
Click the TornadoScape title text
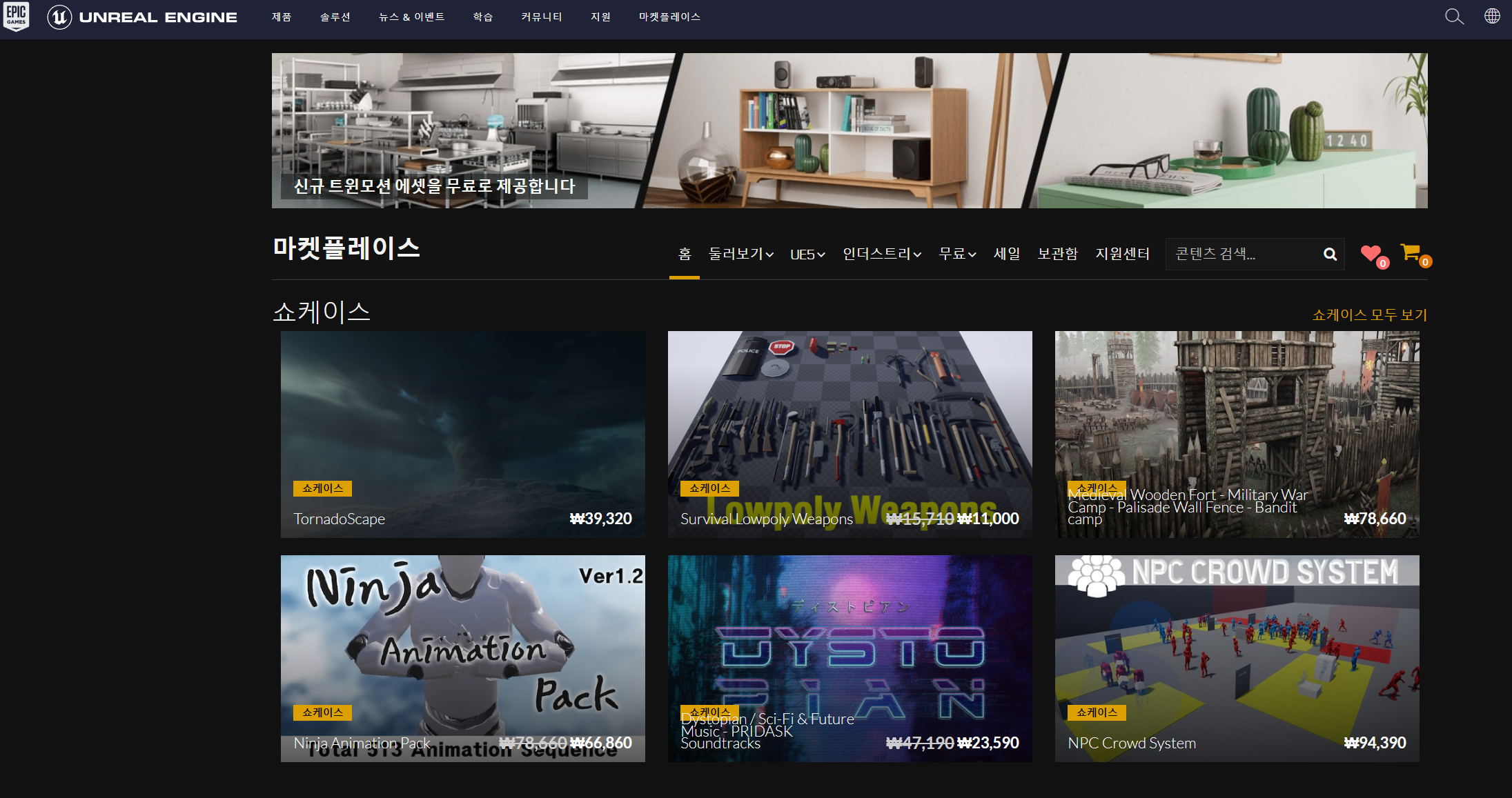click(x=340, y=519)
